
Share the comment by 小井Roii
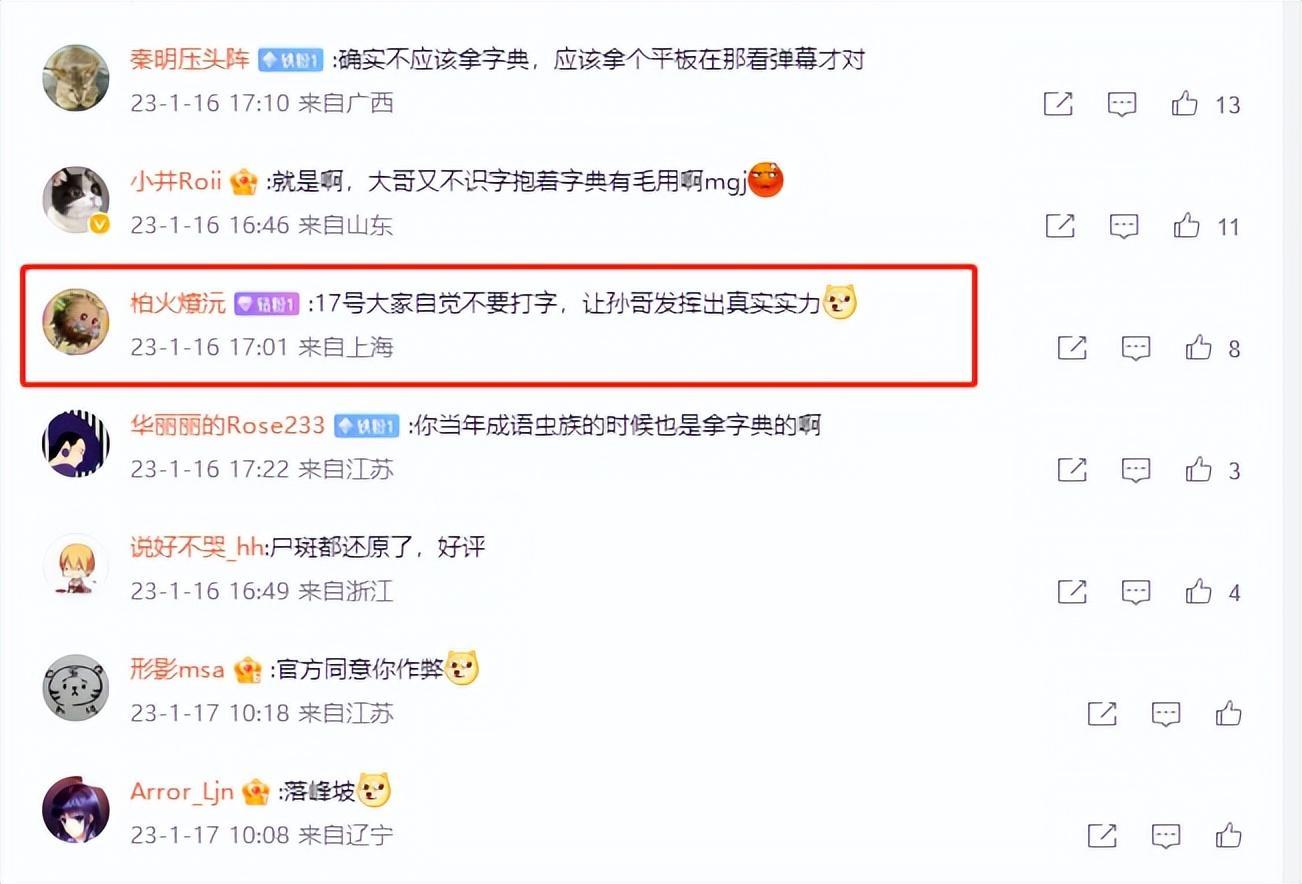[1059, 226]
